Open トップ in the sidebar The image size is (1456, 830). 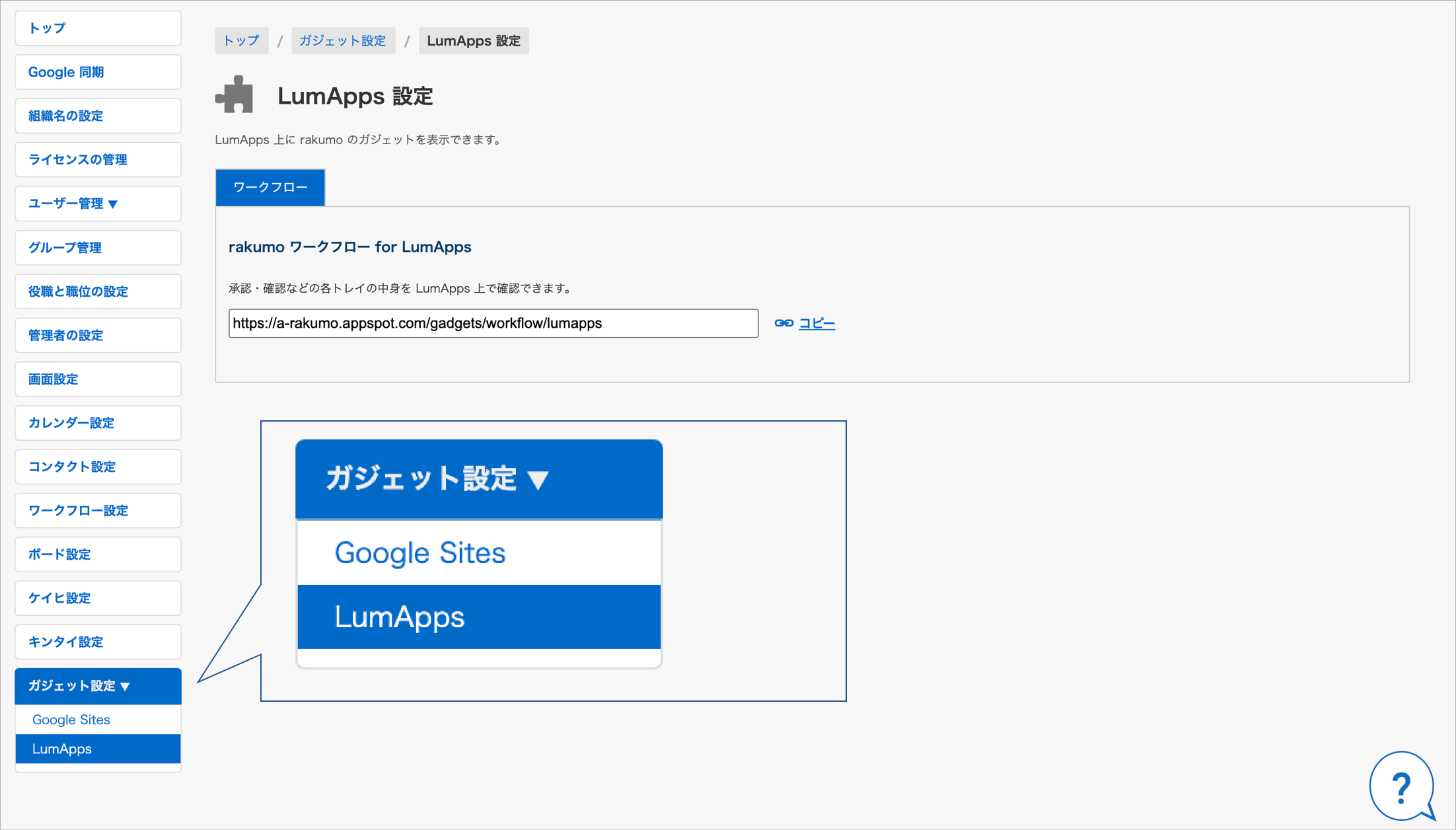pos(98,28)
